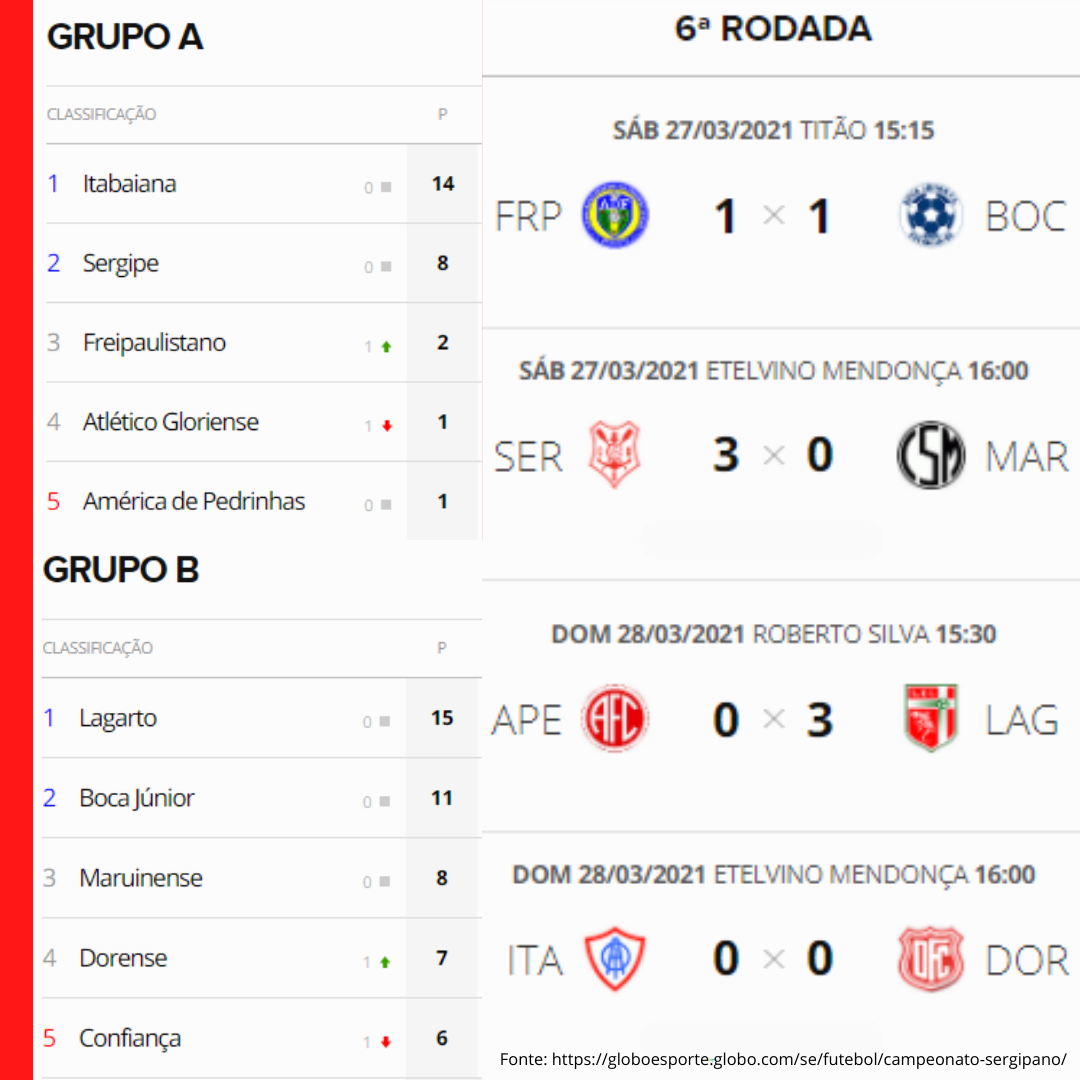This screenshot has width=1080, height=1080.
Task: Click the Dorense team crest
Action: pos(930,959)
